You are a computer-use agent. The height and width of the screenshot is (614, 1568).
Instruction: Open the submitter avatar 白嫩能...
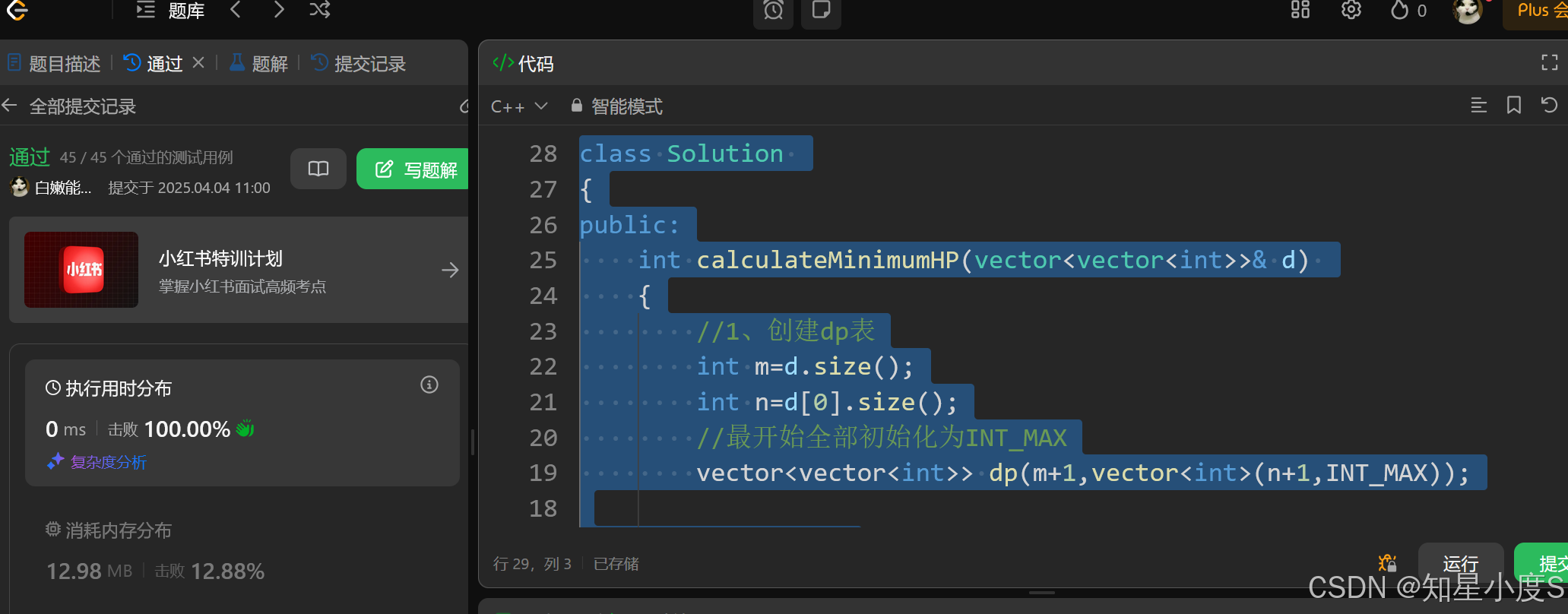[19, 187]
